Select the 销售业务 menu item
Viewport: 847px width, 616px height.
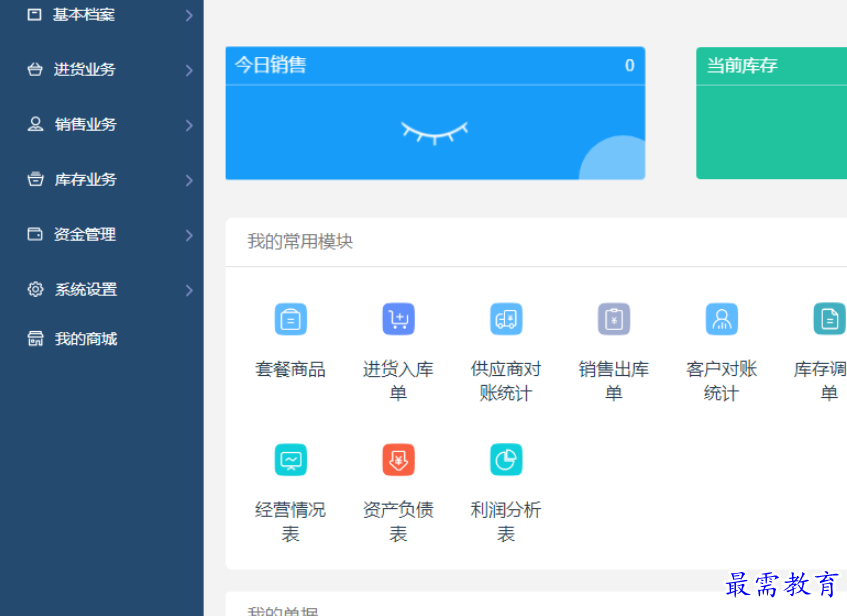click(102, 125)
